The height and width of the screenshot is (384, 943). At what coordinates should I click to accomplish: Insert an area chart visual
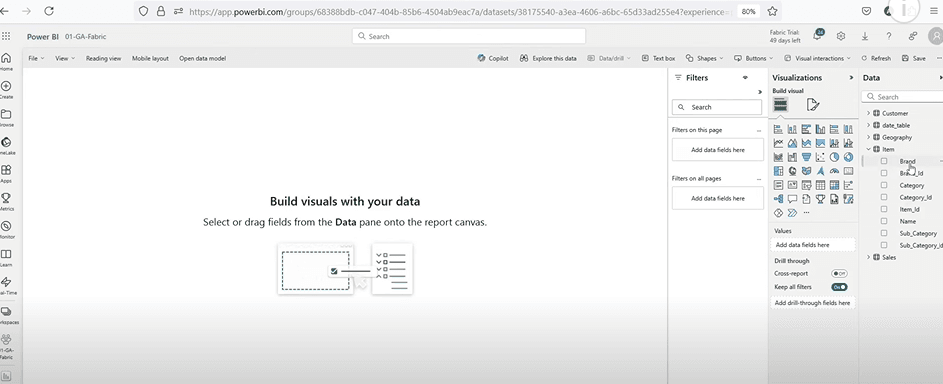pos(792,143)
